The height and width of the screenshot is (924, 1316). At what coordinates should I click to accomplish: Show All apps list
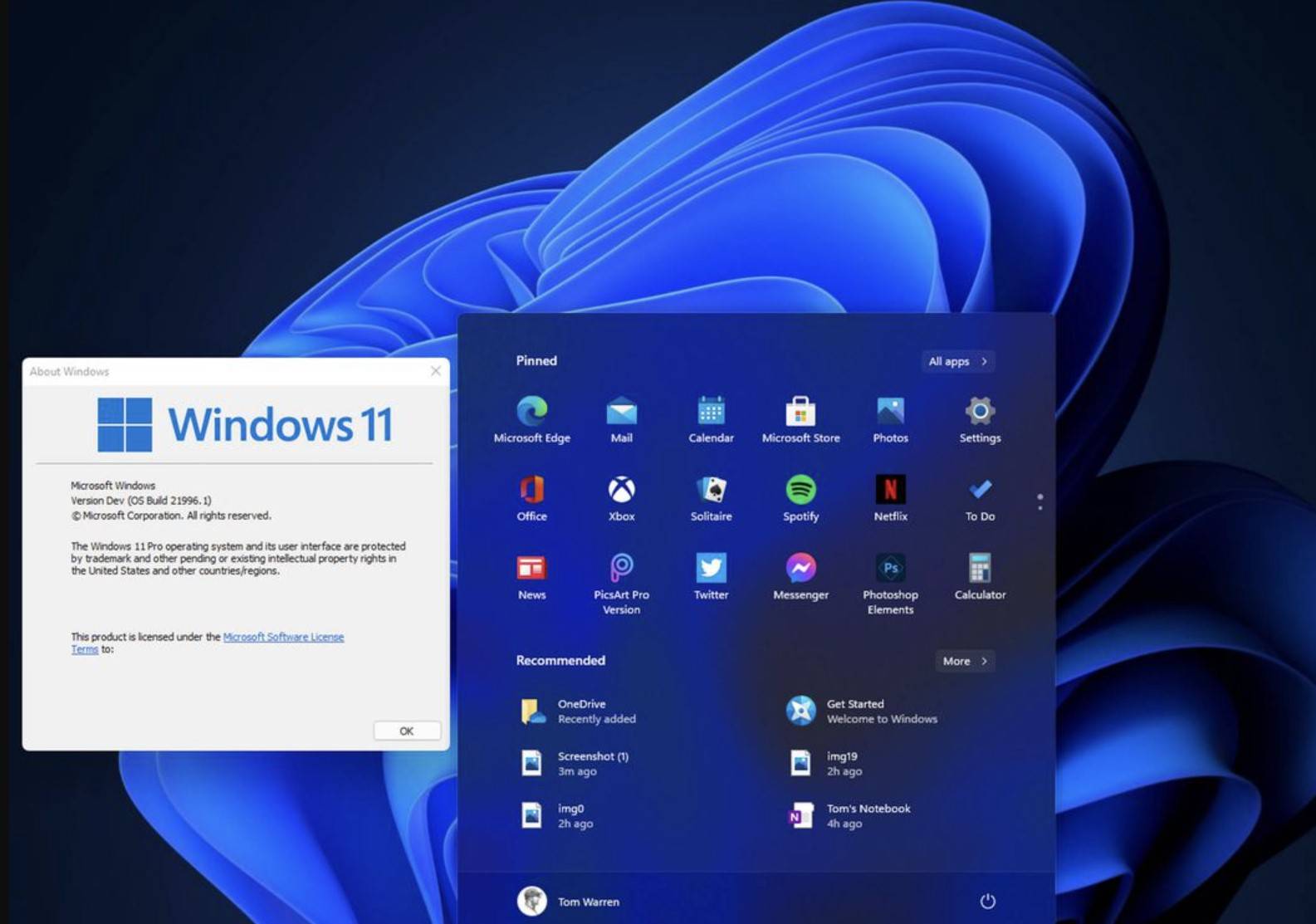[958, 361]
